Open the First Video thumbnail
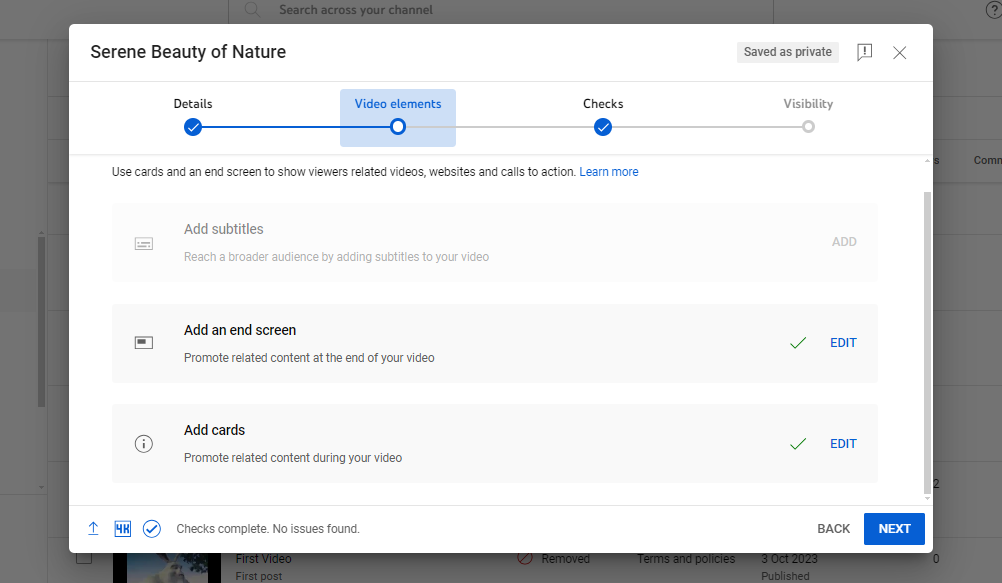This screenshot has height=583, width=1002. tap(167, 568)
